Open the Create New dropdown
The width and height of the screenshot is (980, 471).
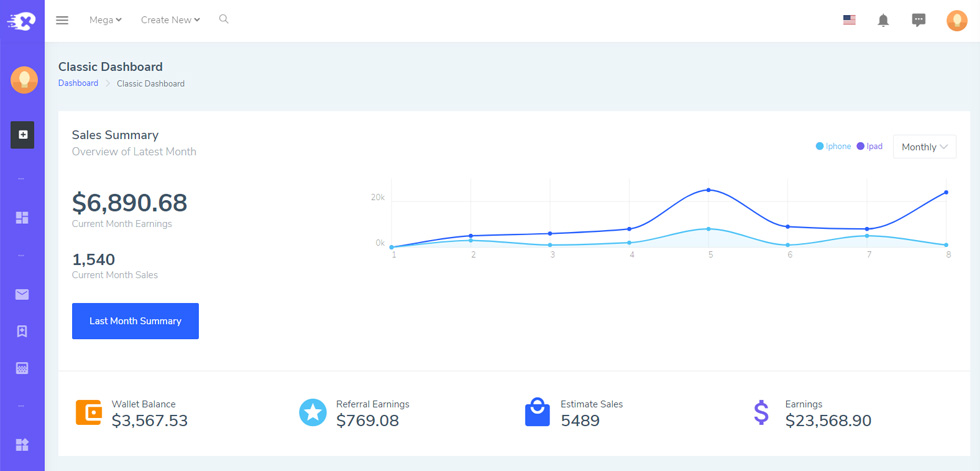[170, 20]
